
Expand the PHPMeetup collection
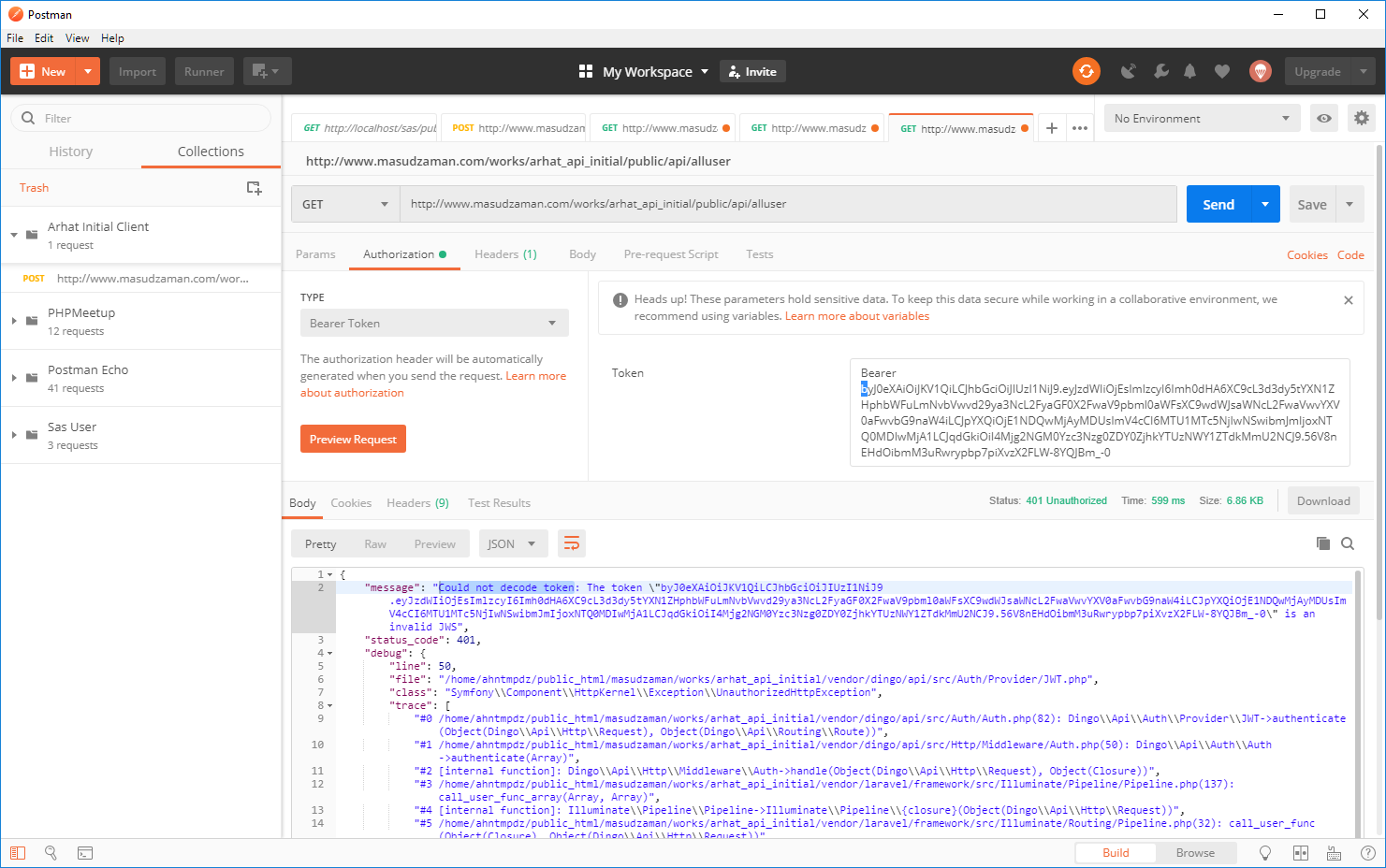14,321
